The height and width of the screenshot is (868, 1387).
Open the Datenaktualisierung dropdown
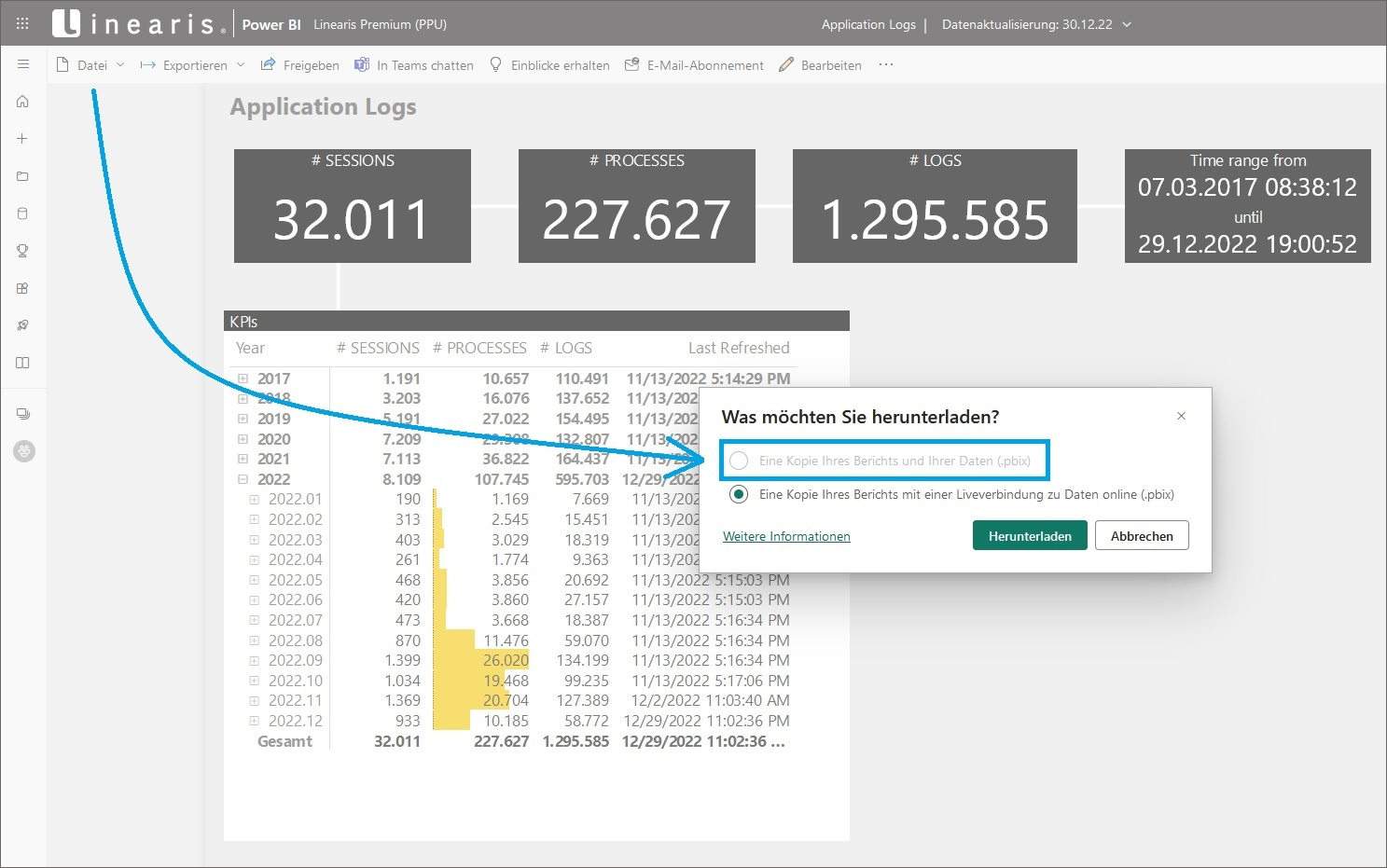click(x=1126, y=25)
